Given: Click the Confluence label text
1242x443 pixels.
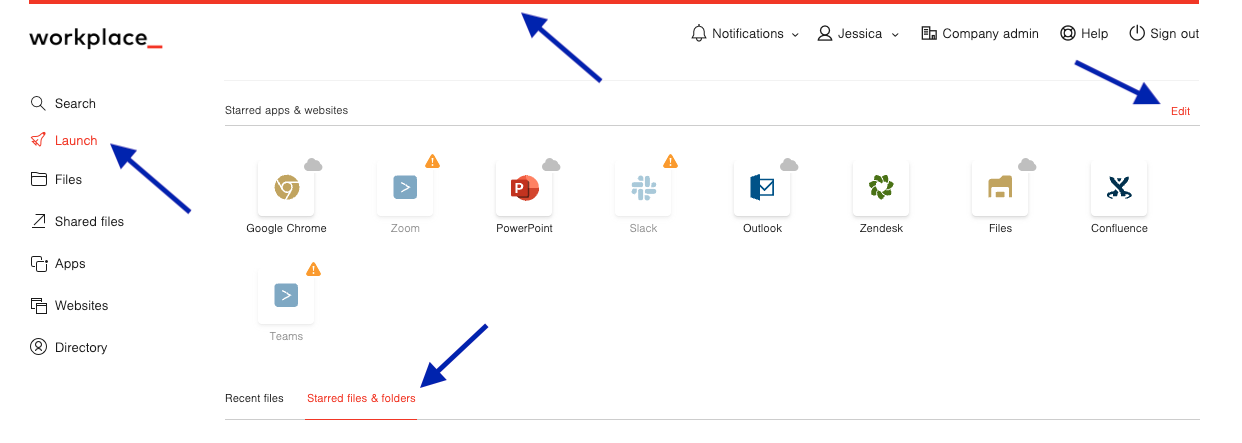Looking at the screenshot, I should click(1119, 228).
